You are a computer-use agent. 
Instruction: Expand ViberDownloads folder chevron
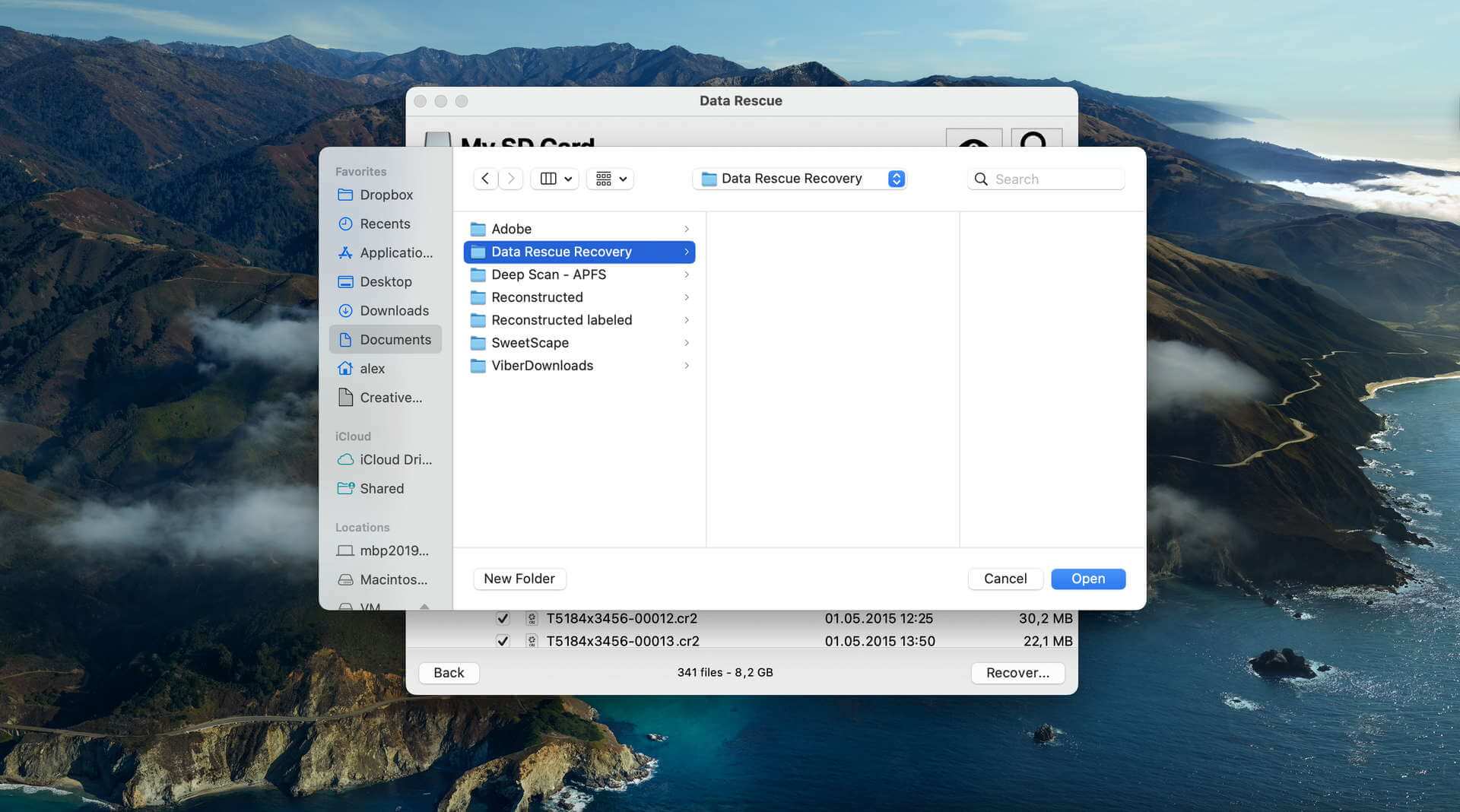click(x=687, y=366)
